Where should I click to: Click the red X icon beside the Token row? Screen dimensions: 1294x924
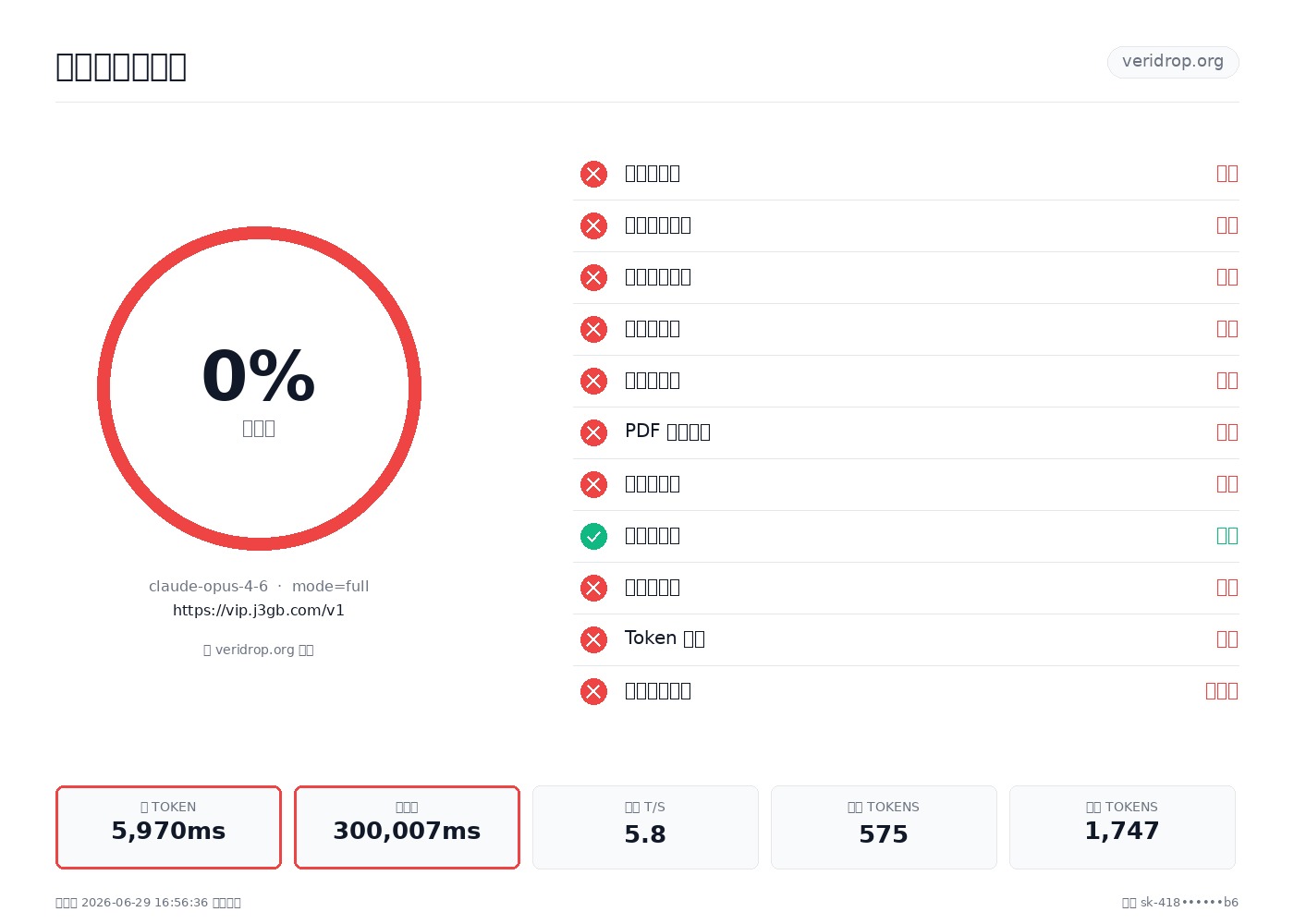(593, 639)
